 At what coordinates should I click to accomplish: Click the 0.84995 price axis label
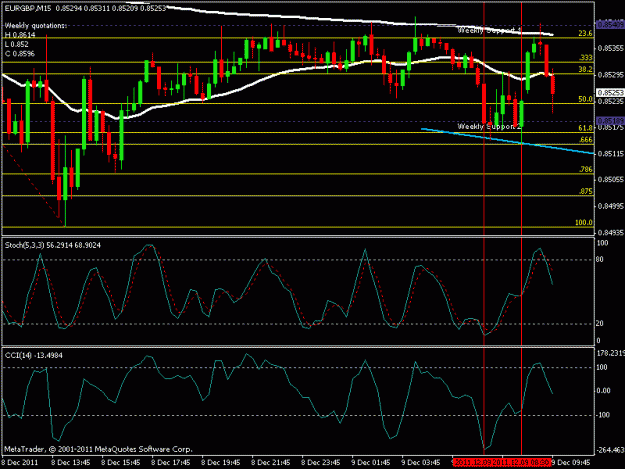click(x=611, y=206)
